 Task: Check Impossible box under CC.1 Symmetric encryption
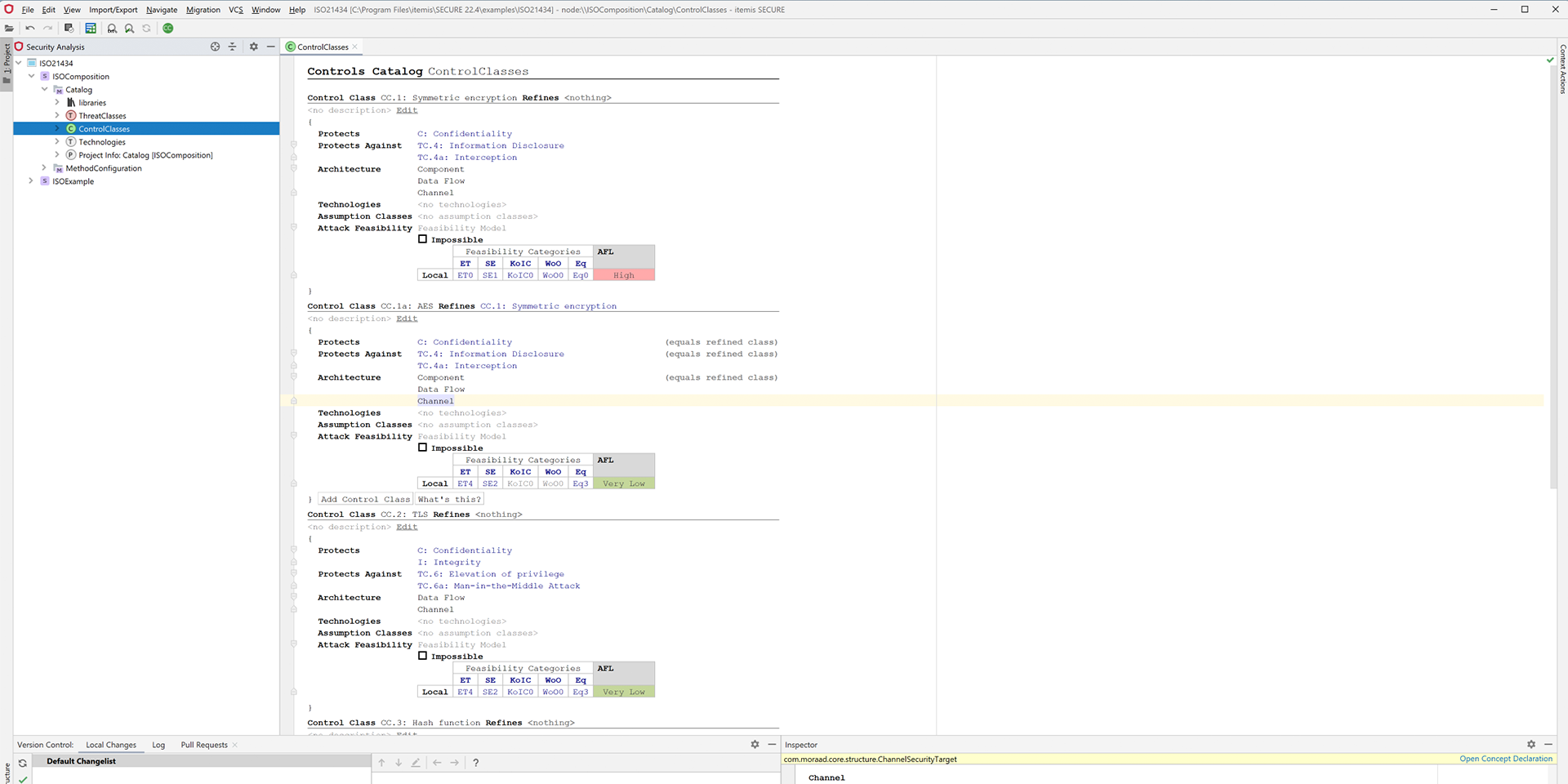pyautogui.click(x=422, y=239)
